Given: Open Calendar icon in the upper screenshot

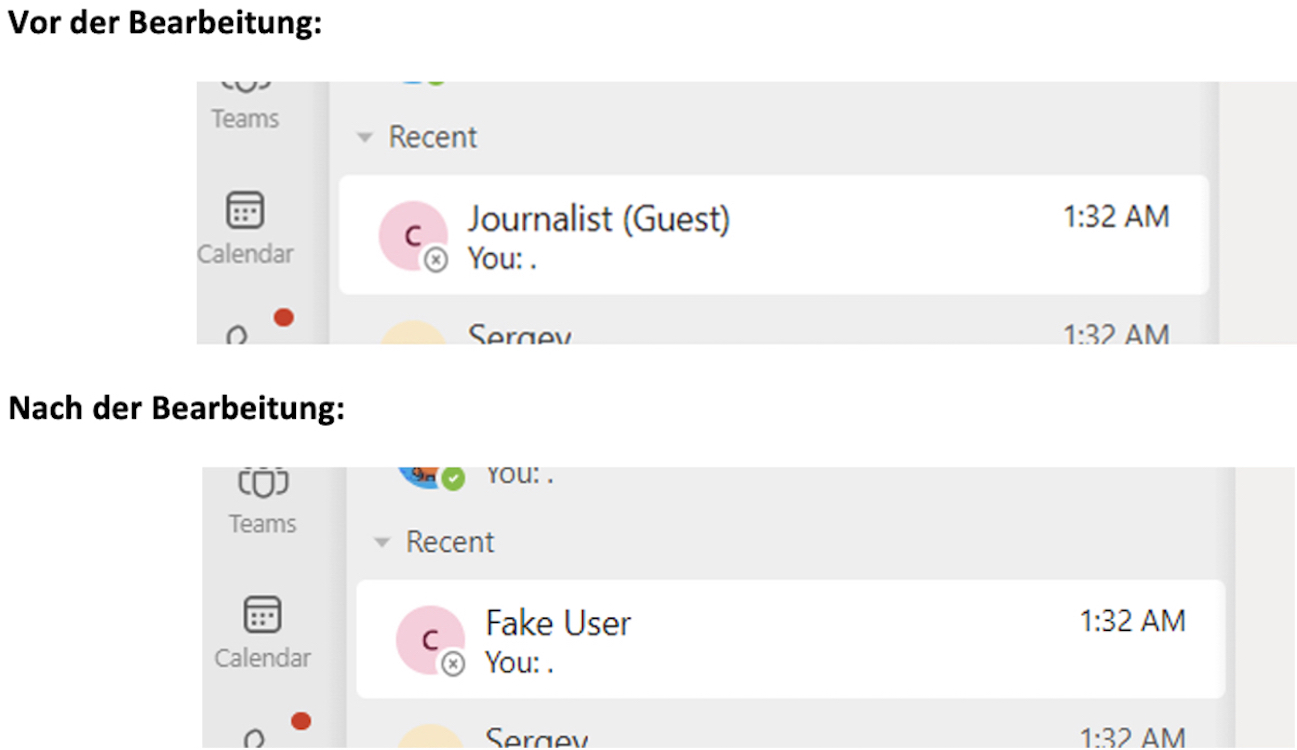Looking at the screenshot, I should pos(245,211).
